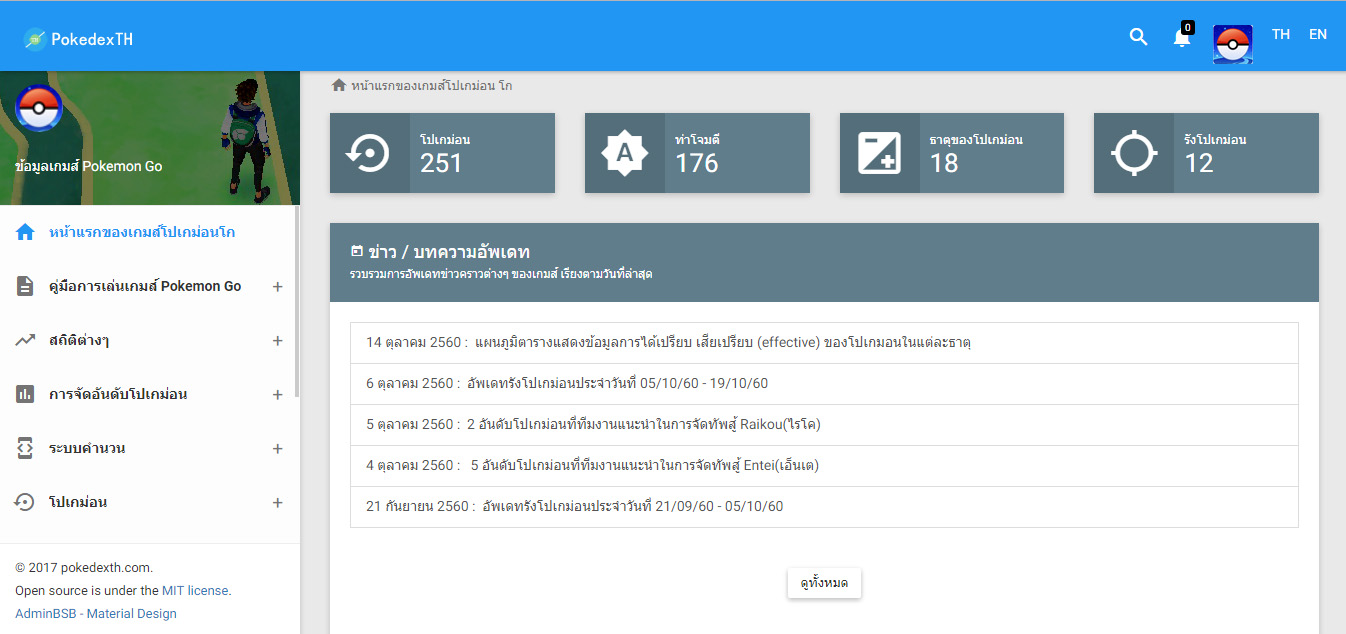The height and width of the screenshot is (634, 1346).
Task: Click the calendar icon beside ข่าว / บทความอัพเดท
Action: tap(356, 250)
